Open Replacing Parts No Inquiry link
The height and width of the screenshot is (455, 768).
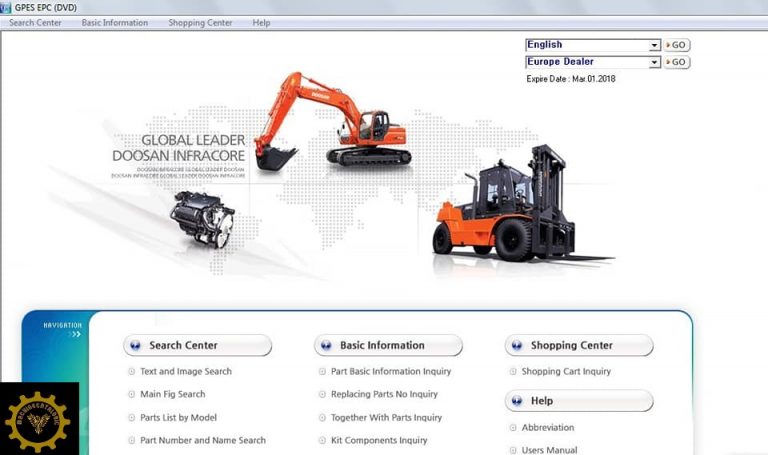pos(384,394)
